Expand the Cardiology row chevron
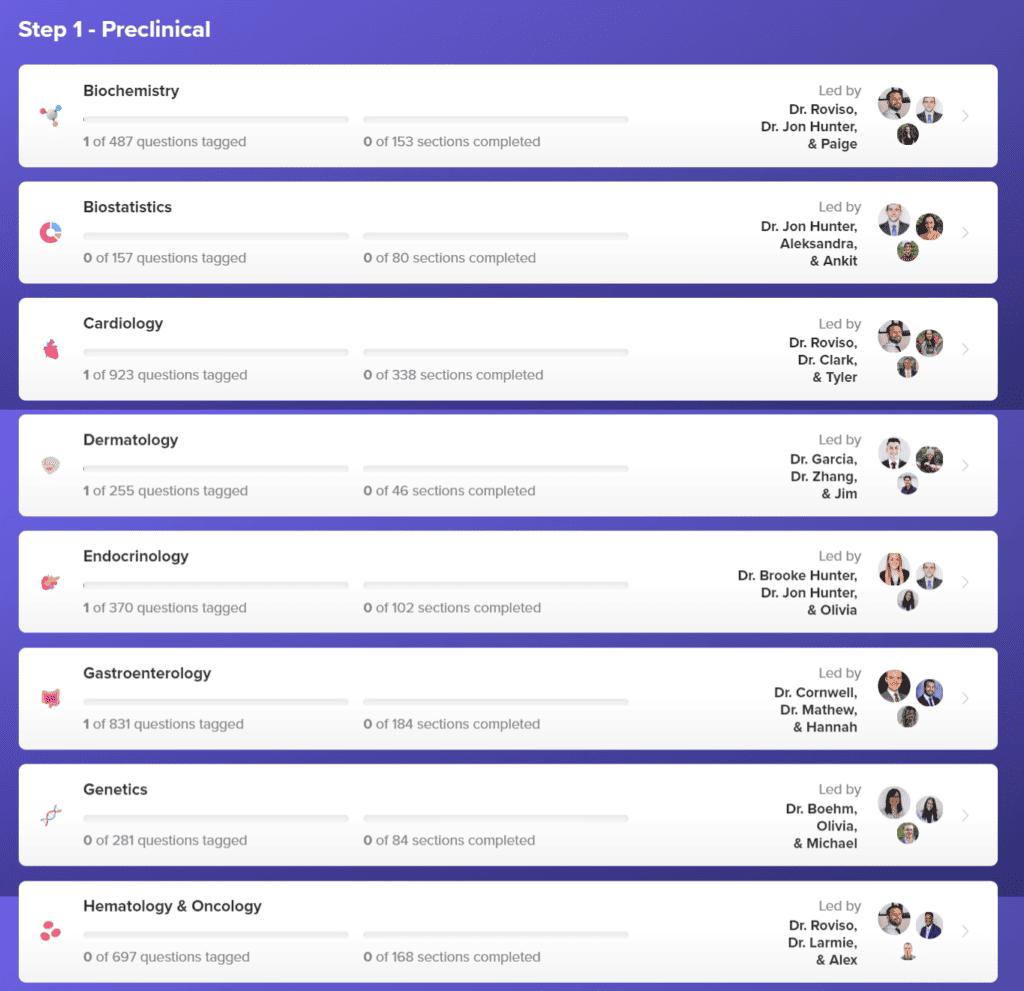The width and height of the screenshot is (1024, 991). 965,349
